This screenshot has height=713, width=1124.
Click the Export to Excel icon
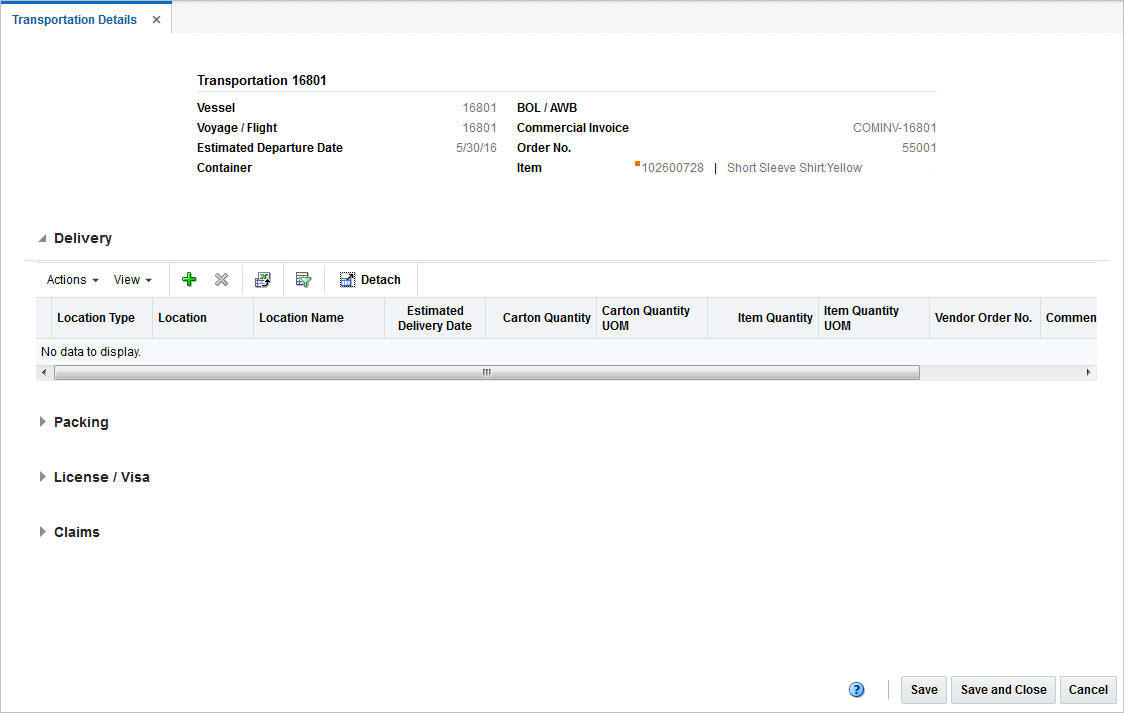pyautogui.click(x=262, y=279)
